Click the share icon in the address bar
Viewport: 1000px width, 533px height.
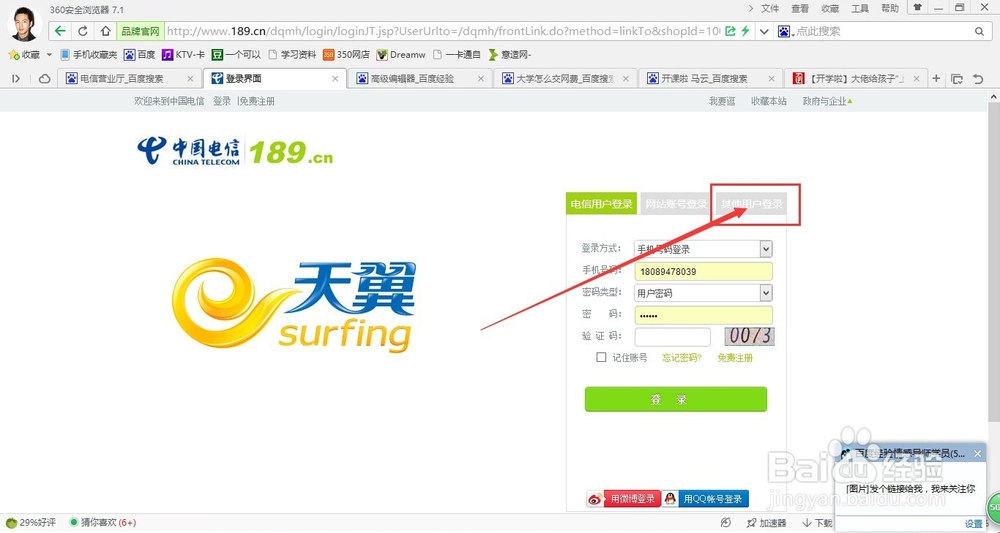tap(730, 31)
